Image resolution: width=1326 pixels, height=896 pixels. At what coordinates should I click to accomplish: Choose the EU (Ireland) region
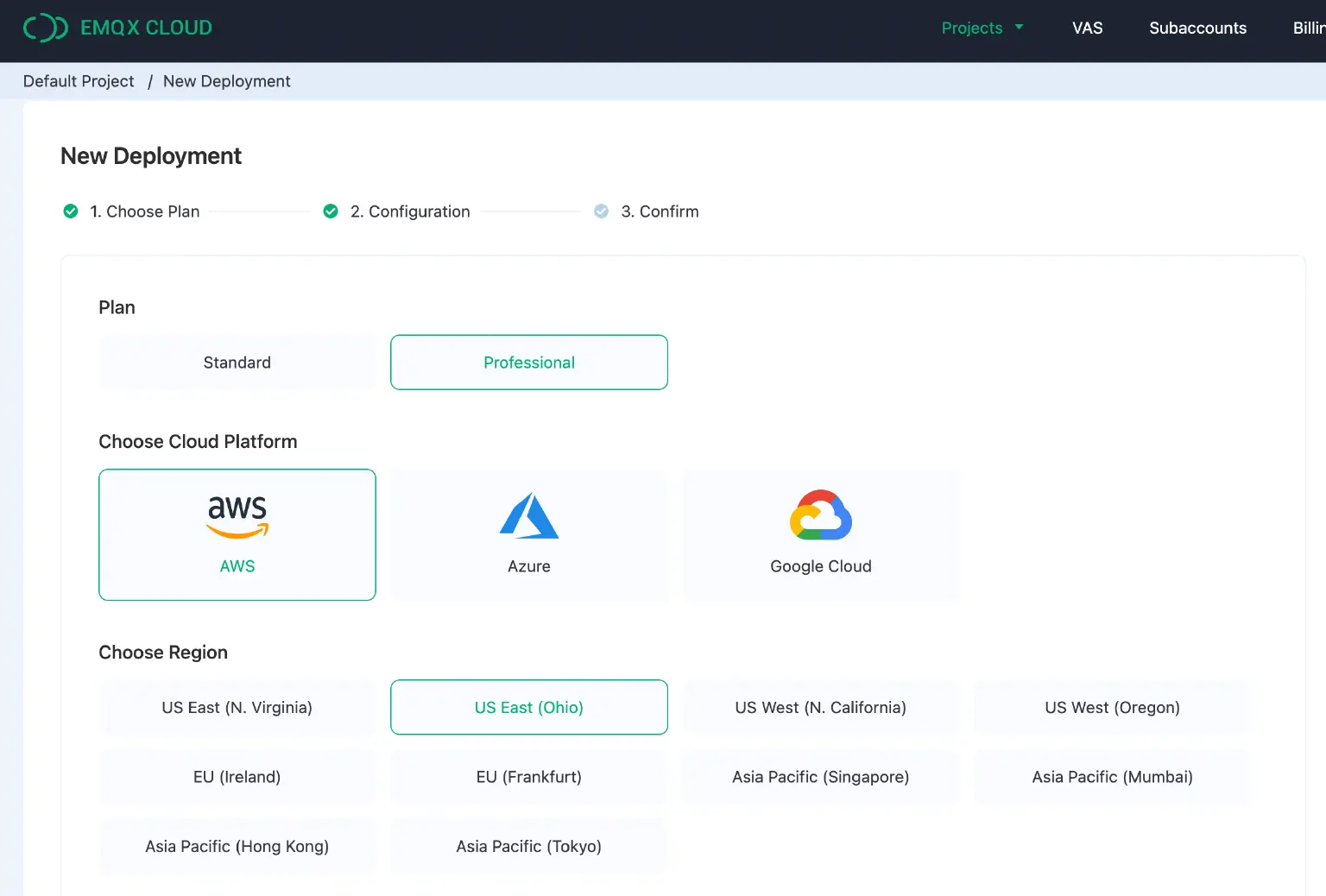pos(237,777)
